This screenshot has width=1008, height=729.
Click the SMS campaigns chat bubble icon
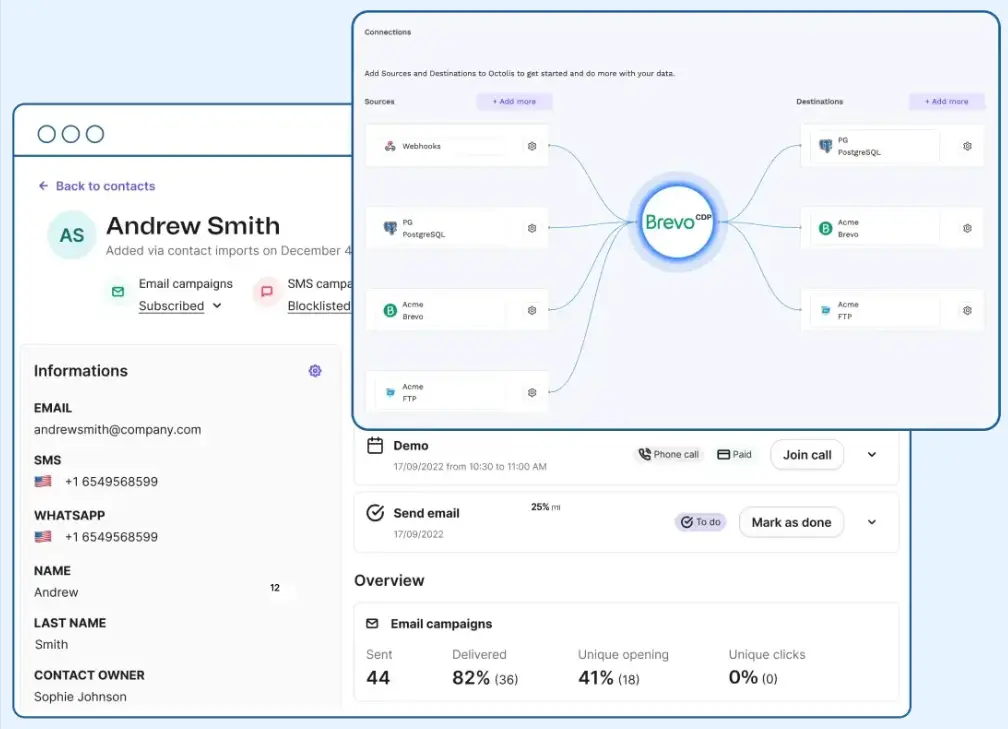click(x=267, y=292)
